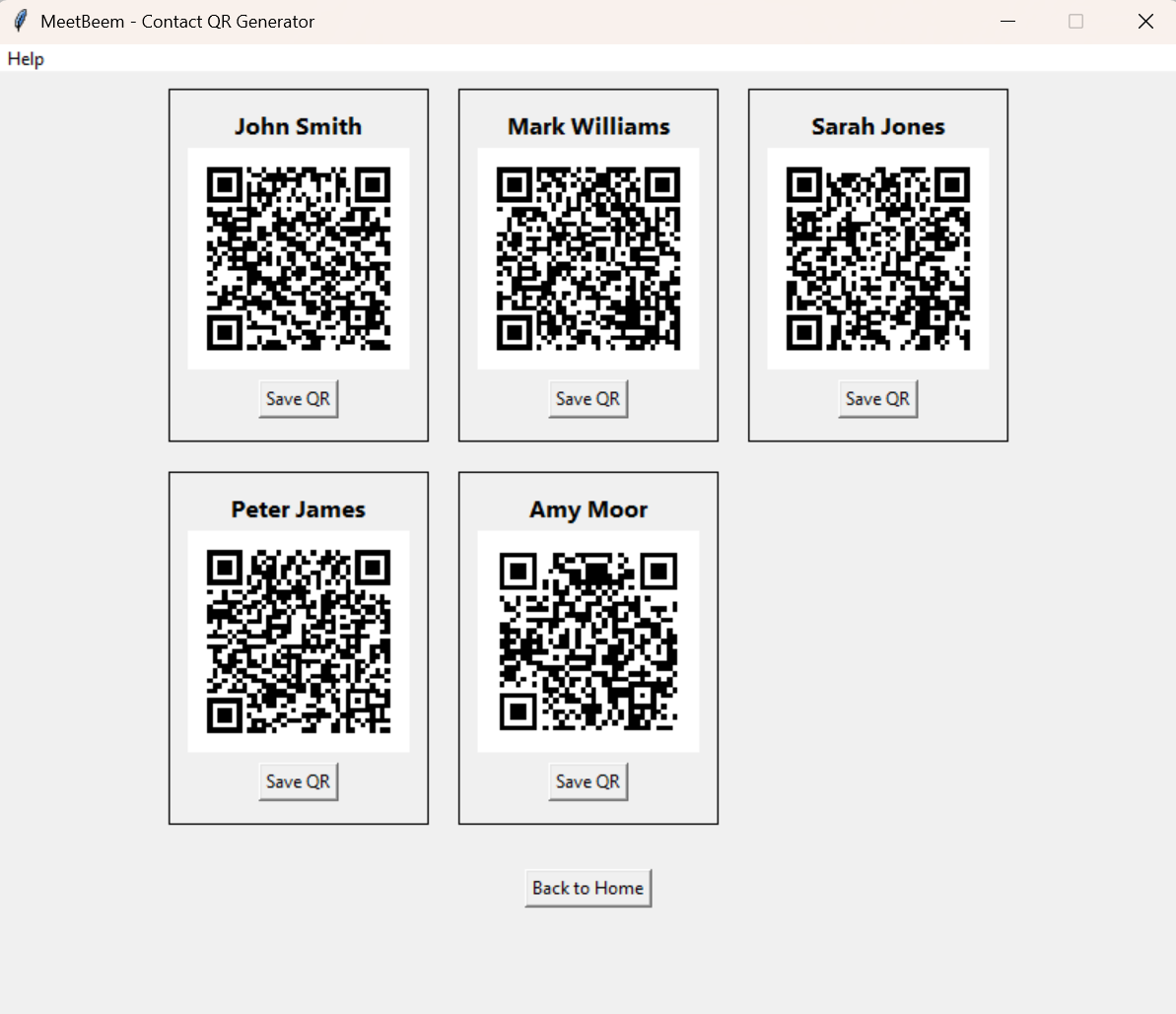Select the Sarah Jones name label
The width and height of the screenshot is (1176, 1014).
click(877, 127)
